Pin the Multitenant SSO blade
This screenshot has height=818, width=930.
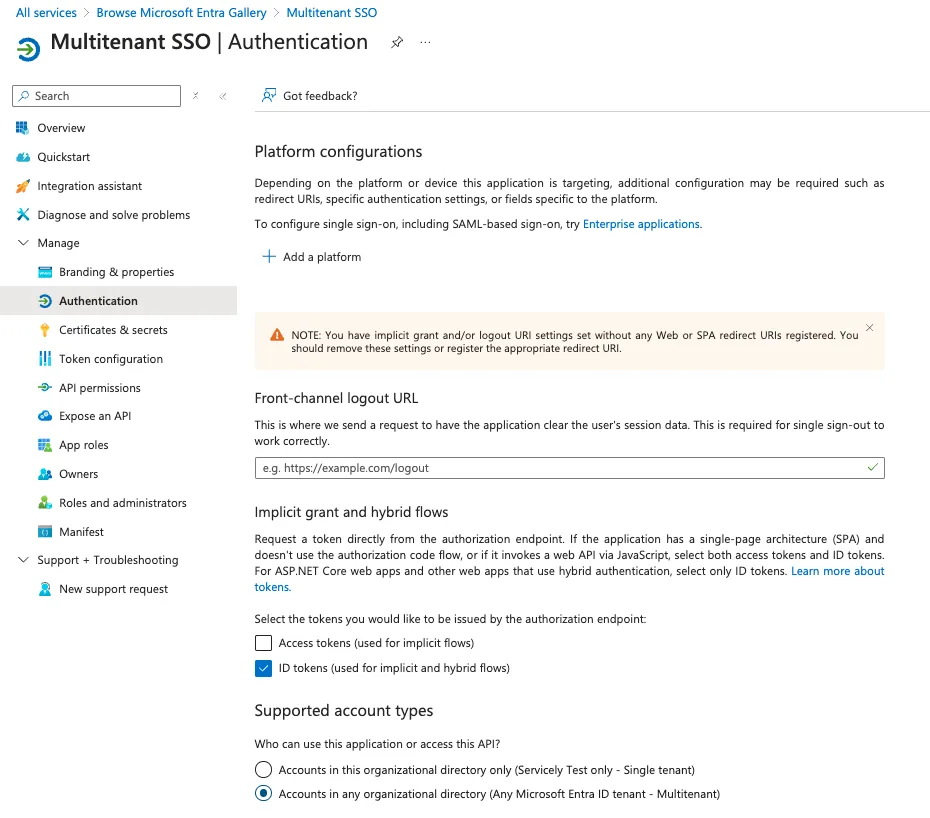click(x=397, y=42)
